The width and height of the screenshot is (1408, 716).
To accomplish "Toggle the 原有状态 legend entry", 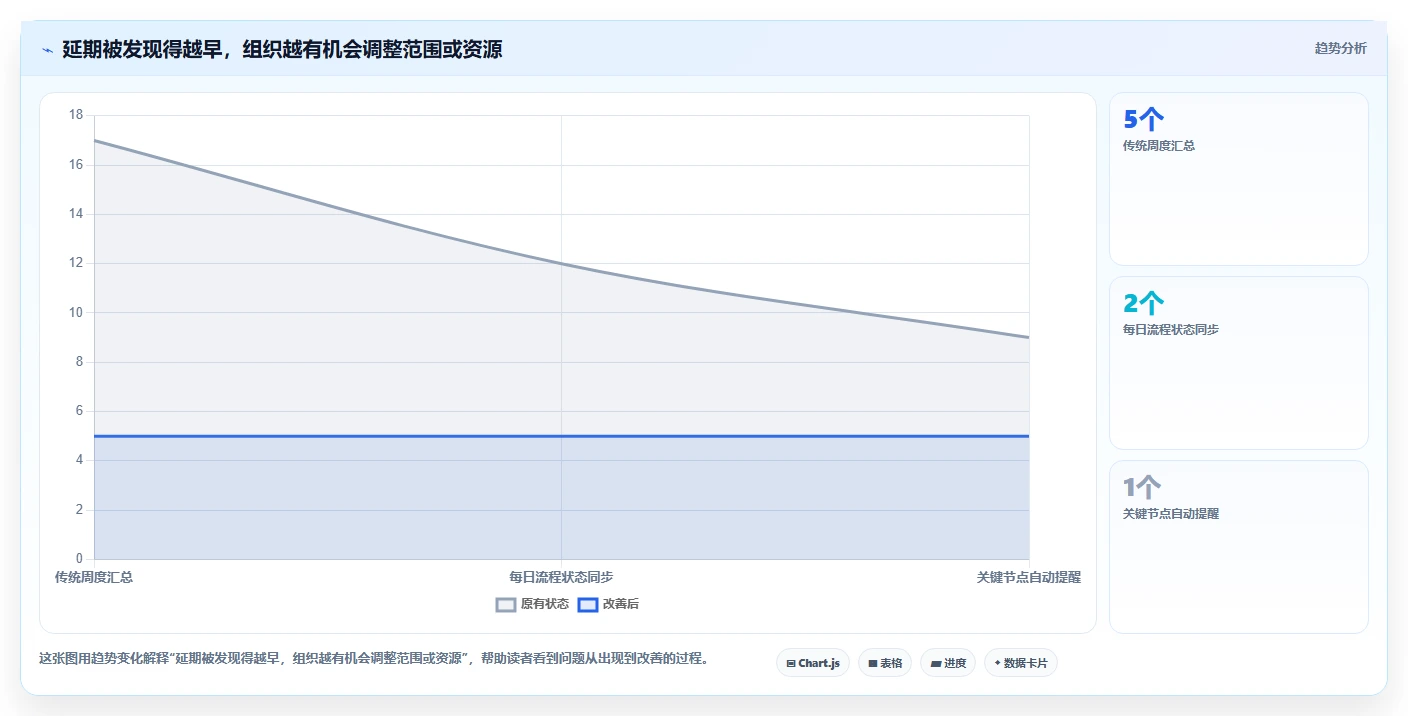I will tap(532, 604).
